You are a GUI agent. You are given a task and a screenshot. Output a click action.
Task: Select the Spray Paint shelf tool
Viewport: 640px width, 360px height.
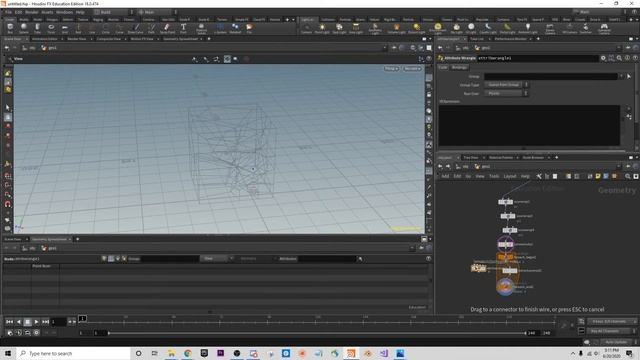167,28
